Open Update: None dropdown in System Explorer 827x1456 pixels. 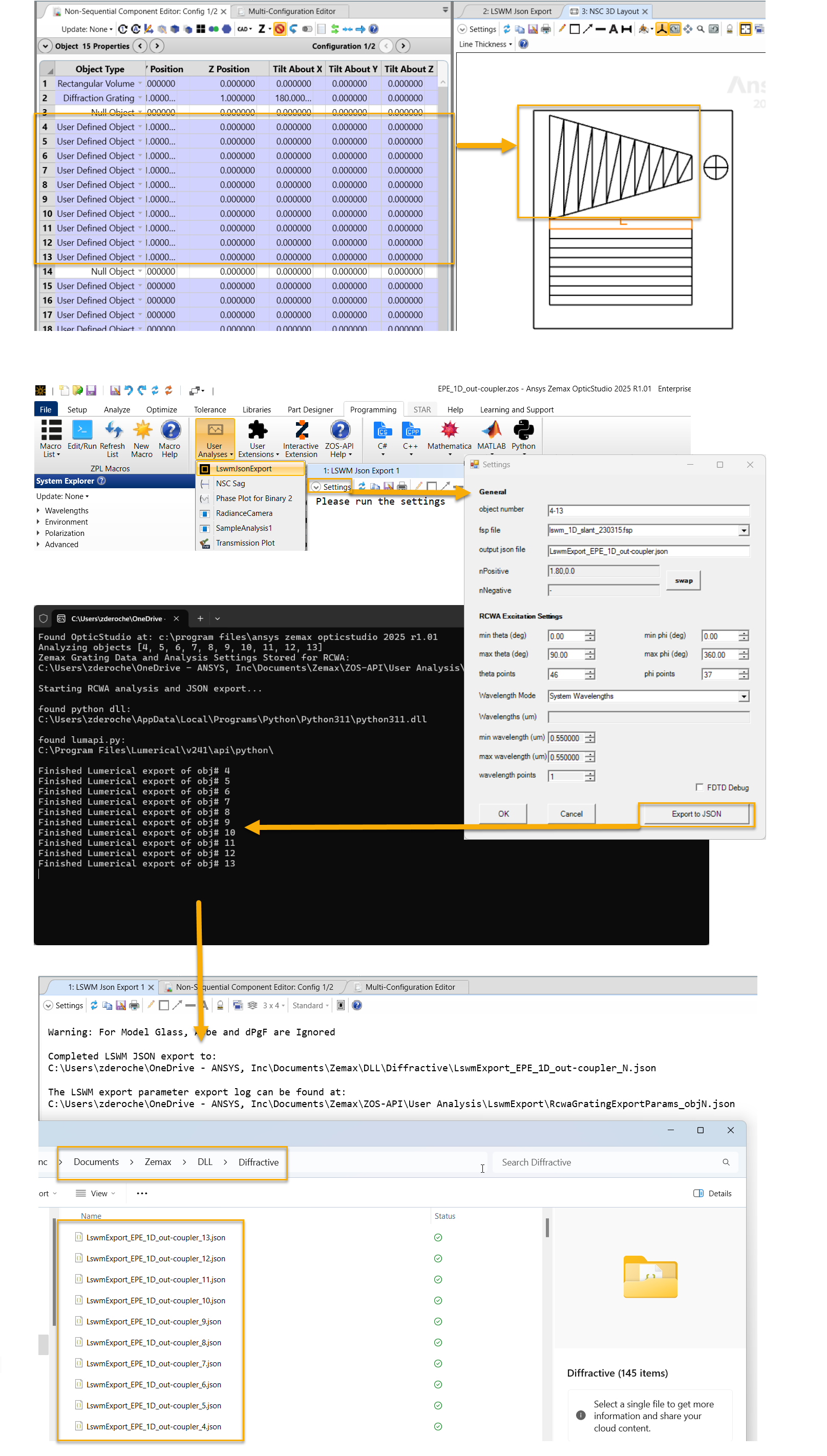tap(62, 496)
